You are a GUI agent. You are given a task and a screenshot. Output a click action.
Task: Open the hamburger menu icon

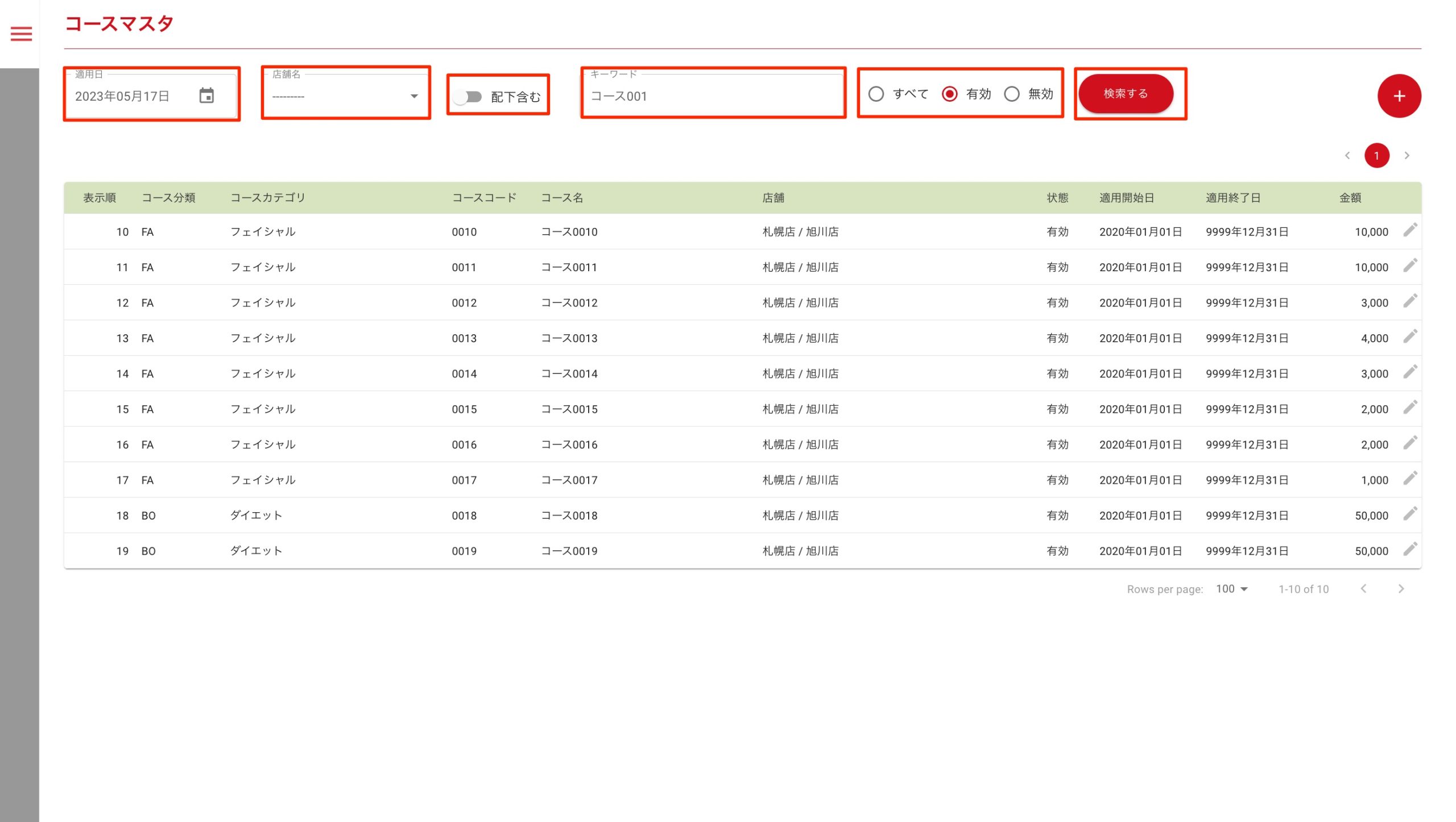(x=21, y=34)
